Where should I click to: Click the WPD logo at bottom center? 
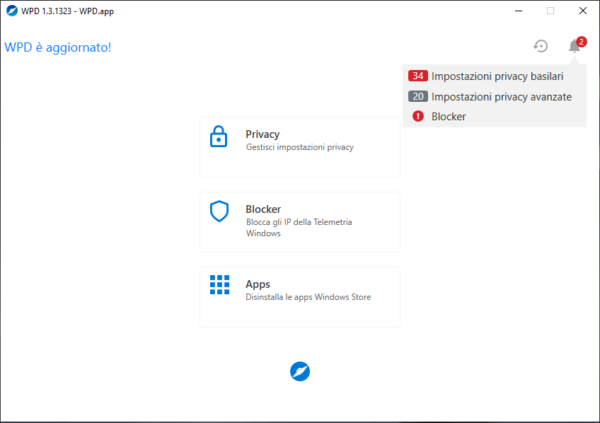pos(300,371)
